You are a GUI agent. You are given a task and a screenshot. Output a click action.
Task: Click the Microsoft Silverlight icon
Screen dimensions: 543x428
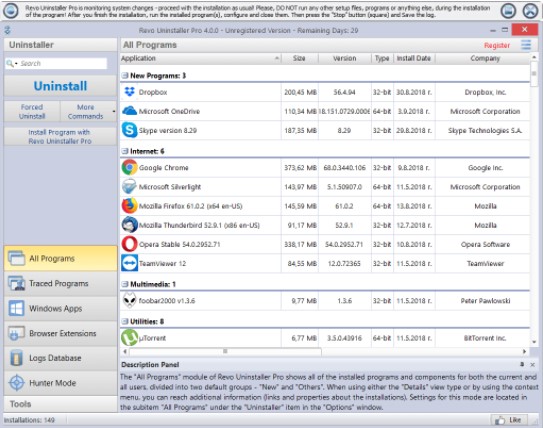click(x=130, y=187)
